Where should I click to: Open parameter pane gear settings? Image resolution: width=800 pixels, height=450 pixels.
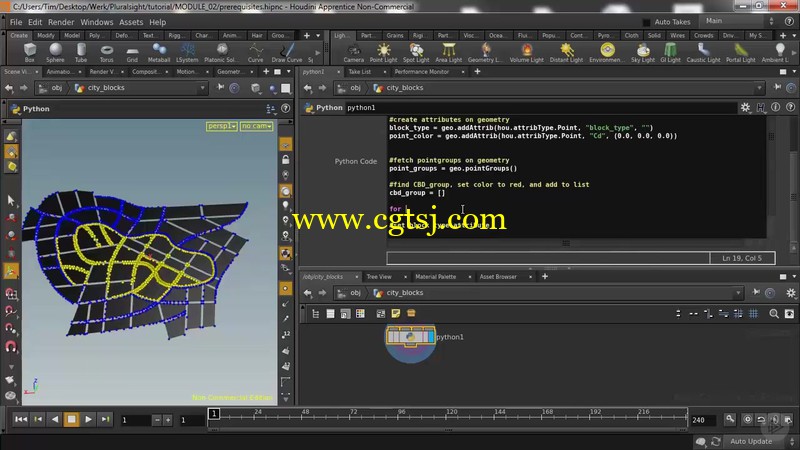(745, 107)
